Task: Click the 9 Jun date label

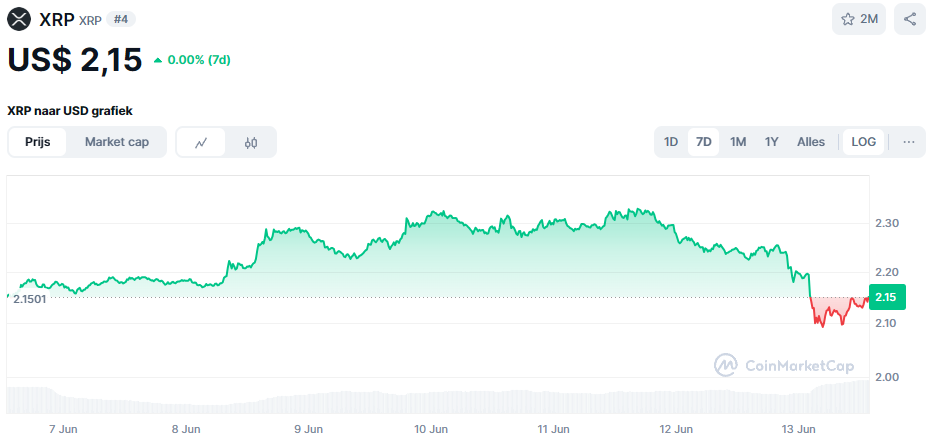Action: [308, 429]
